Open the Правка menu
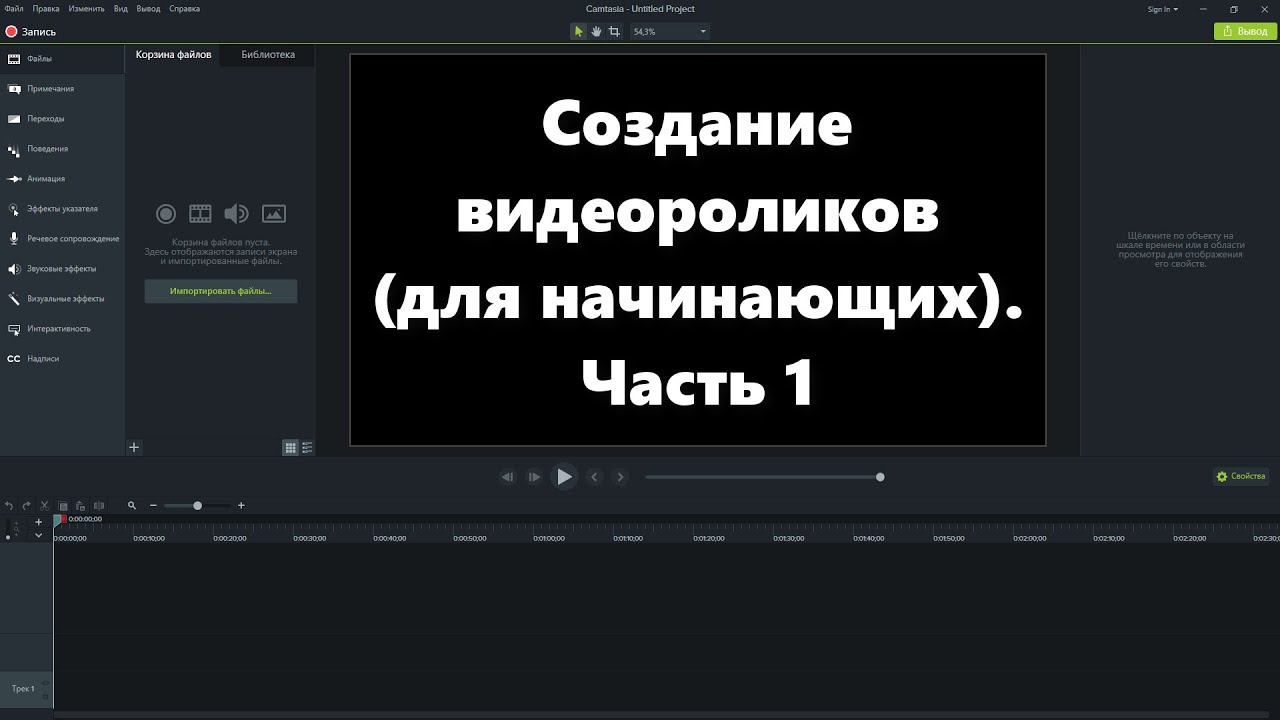Viewport: 1280px width, 720px height. pyautogui.click(x=46, y=9)
